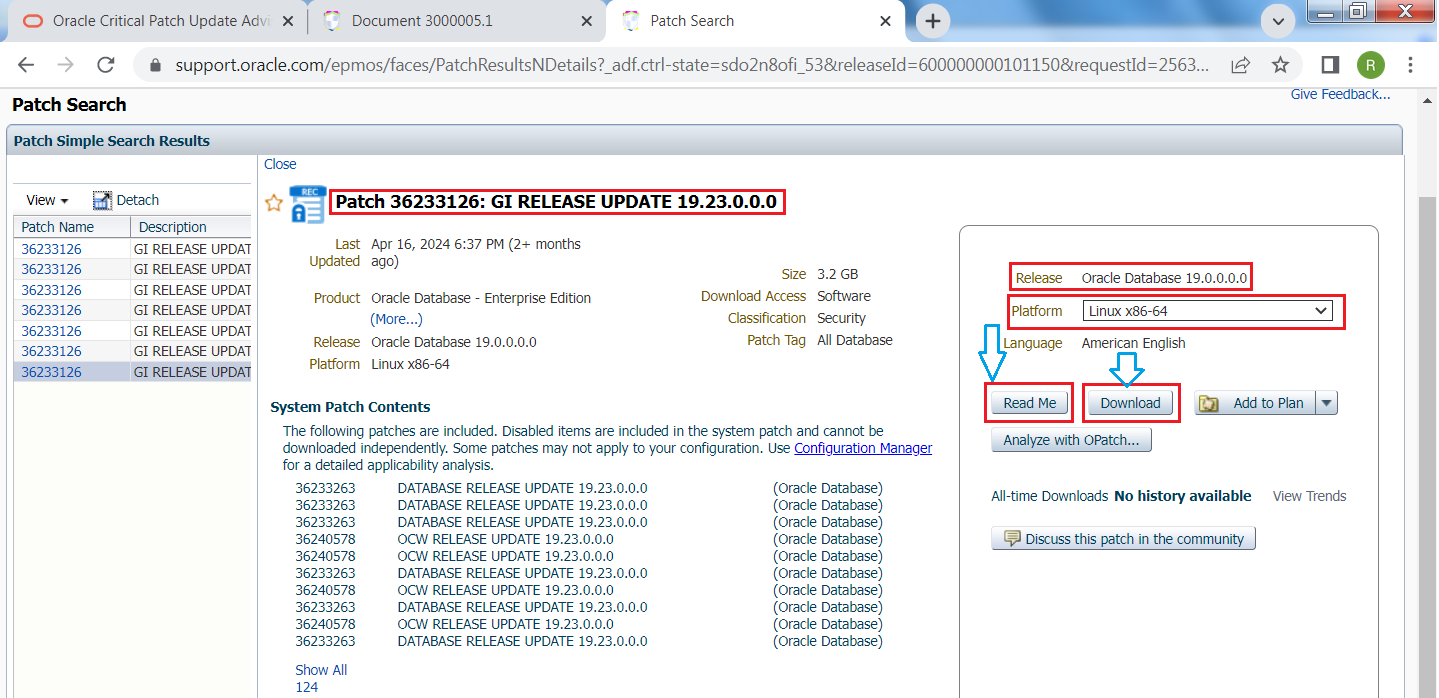Screen dimensions: 1439x698
Task: Open the tab search chevron button
Action: [x=1277, y=20]
